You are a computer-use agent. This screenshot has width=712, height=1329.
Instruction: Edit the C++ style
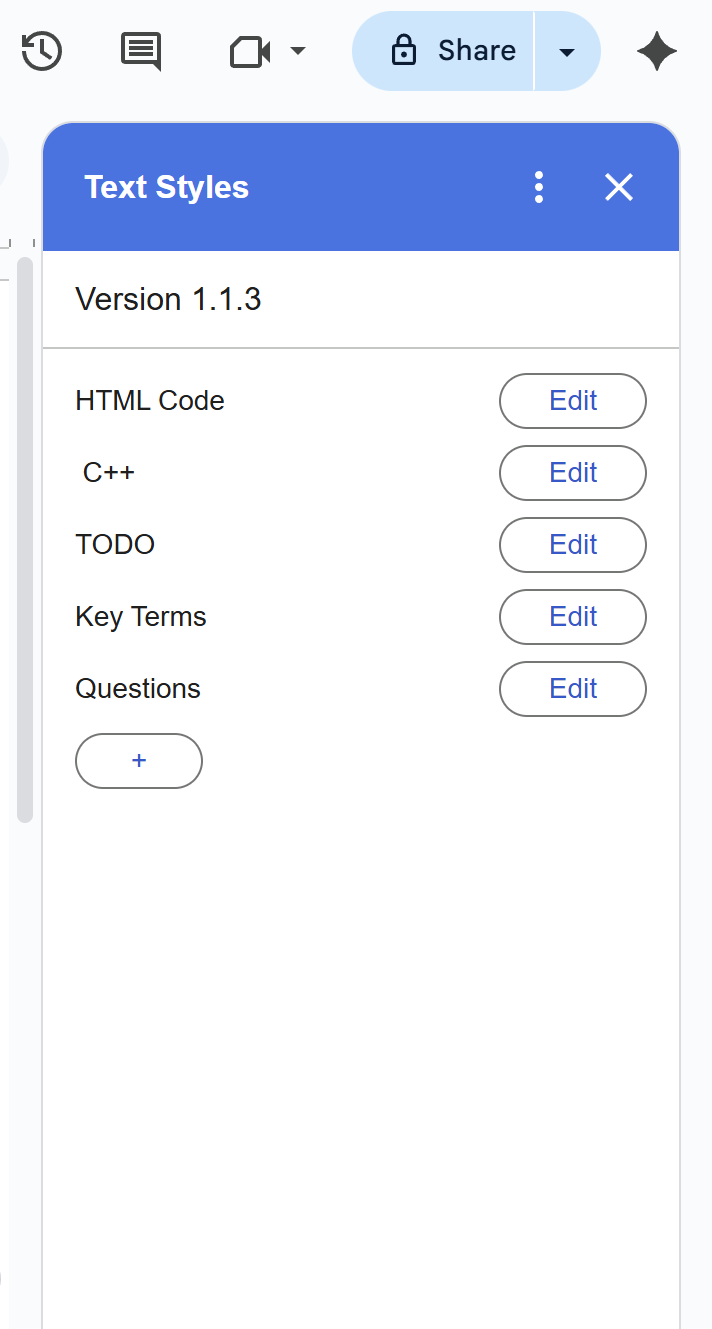pyautogui.click(x=572, y=472)
